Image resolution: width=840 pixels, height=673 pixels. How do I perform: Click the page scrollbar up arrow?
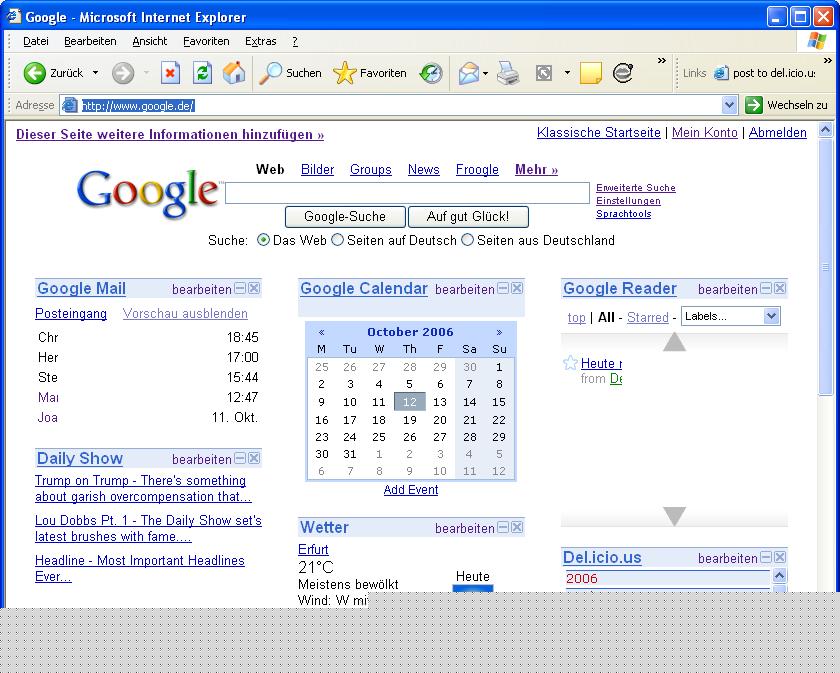[x=826, y=129]
